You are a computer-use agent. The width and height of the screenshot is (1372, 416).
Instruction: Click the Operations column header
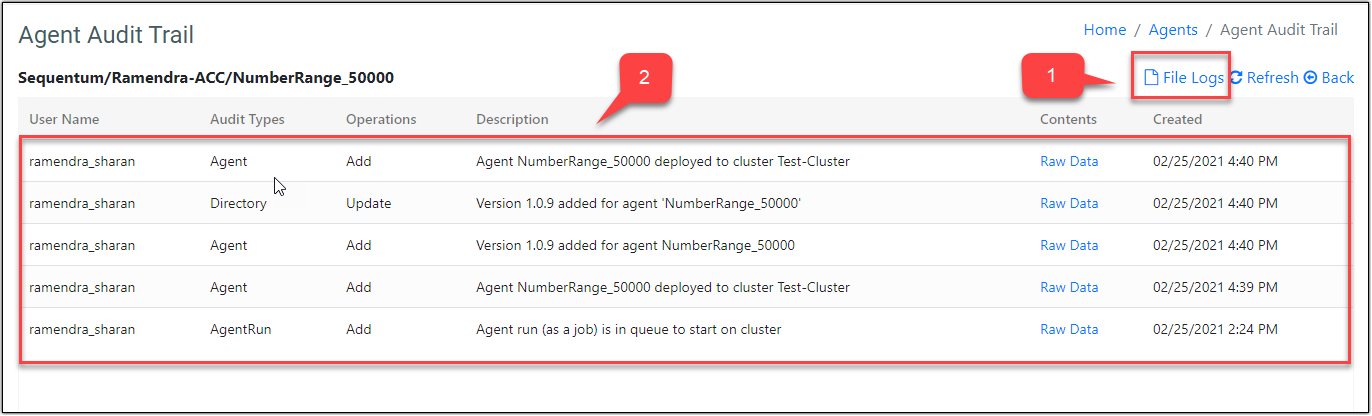(x=381, y=119)
